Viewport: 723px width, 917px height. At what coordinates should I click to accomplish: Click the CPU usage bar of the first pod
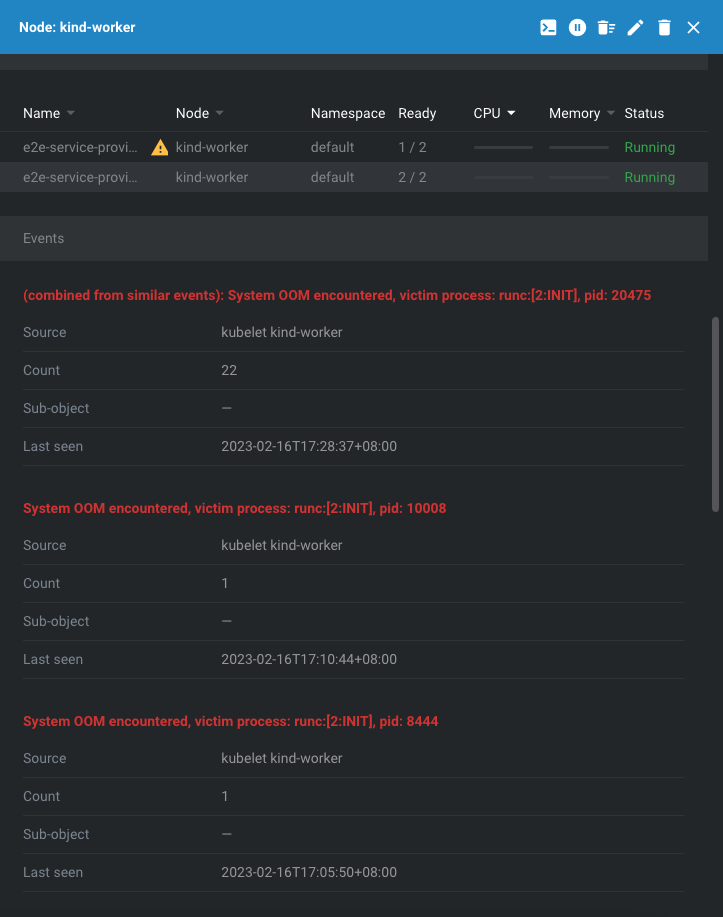(503, 147)
